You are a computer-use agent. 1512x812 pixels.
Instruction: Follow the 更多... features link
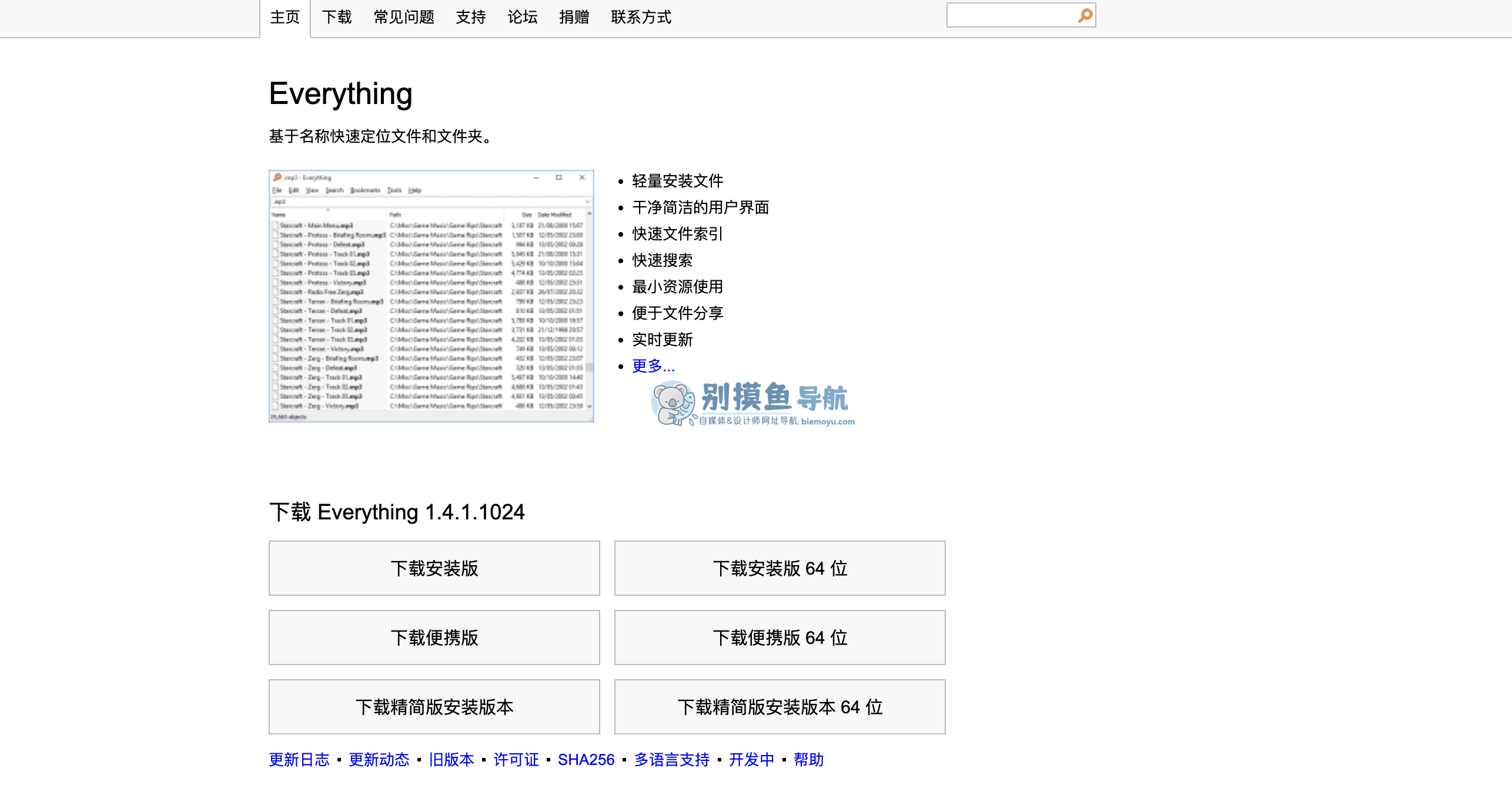(x=653, y=366)
